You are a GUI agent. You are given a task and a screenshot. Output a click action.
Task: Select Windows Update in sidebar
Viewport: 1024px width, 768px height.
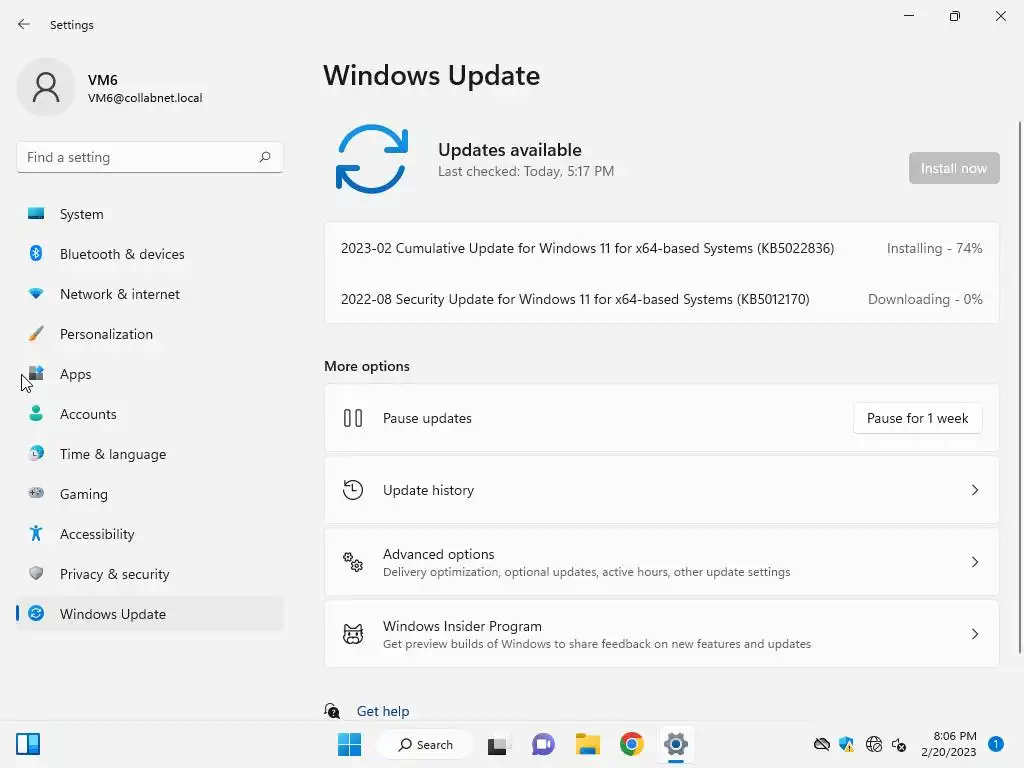(150, 614)
